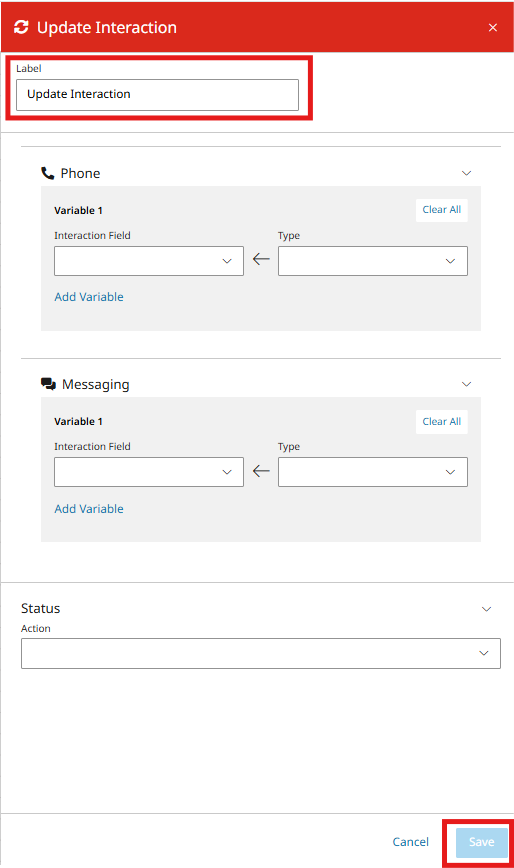514x868 pixels.
Task: Add Variable under Messaging section
Action: point(89,509)
